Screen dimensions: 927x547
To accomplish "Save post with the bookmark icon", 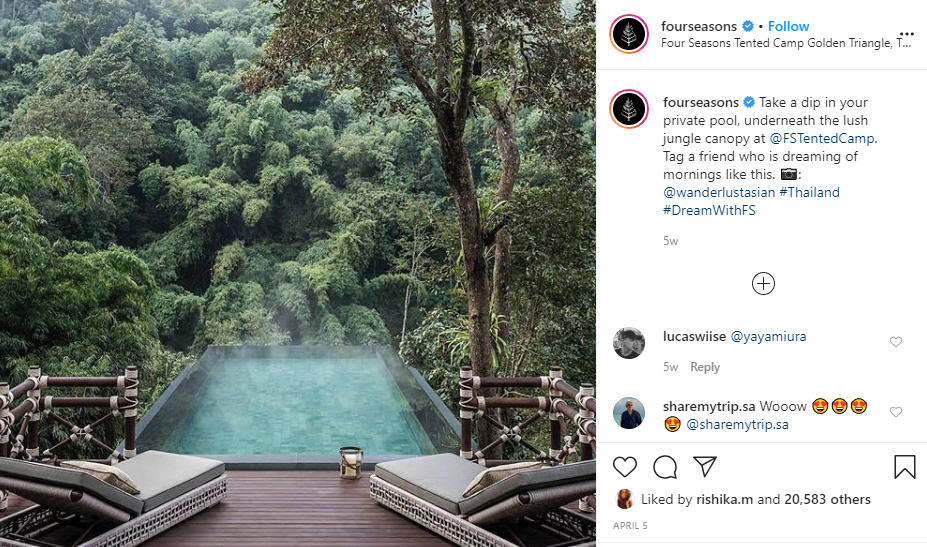I will click(x=904, y=466).
